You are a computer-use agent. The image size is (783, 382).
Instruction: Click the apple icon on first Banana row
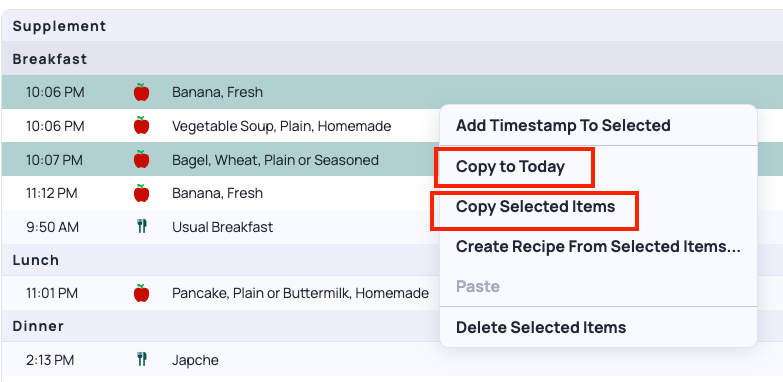[x=141, y=92]
